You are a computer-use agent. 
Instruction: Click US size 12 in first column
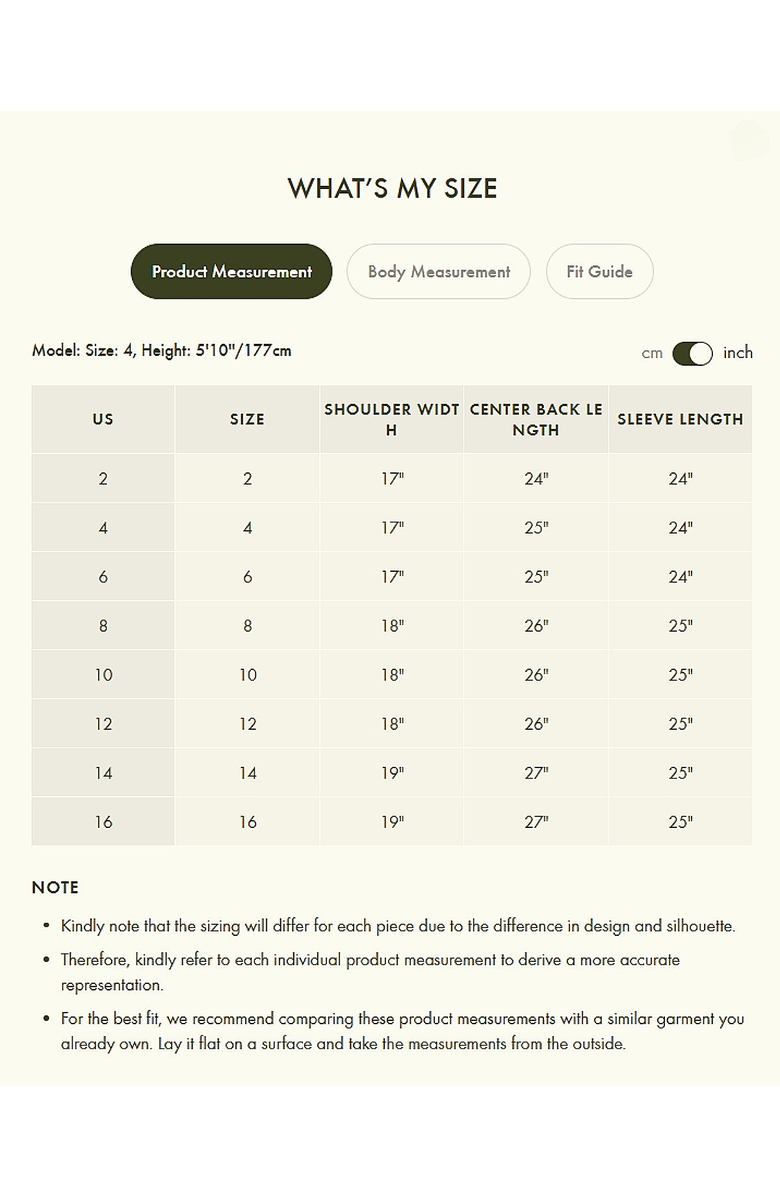[x=103, y=724]
